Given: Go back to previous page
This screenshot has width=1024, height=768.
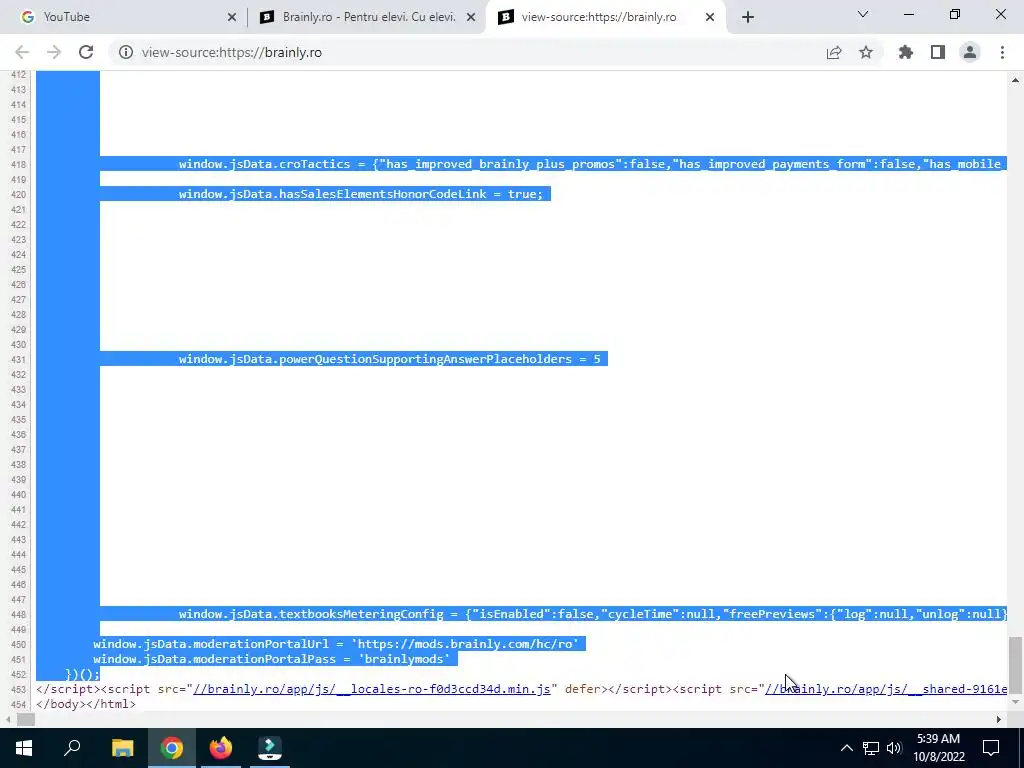Looking at the screenshot, I should pyautogui.click(x=22, y=52).
